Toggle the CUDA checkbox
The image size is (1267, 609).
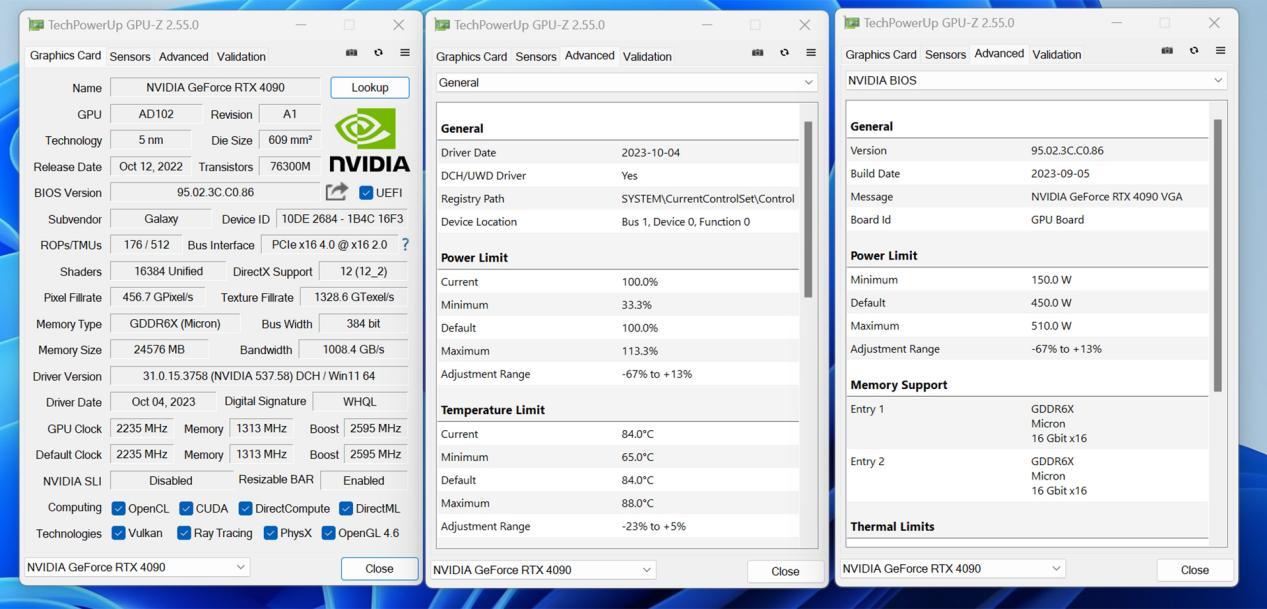coord(186,508)
